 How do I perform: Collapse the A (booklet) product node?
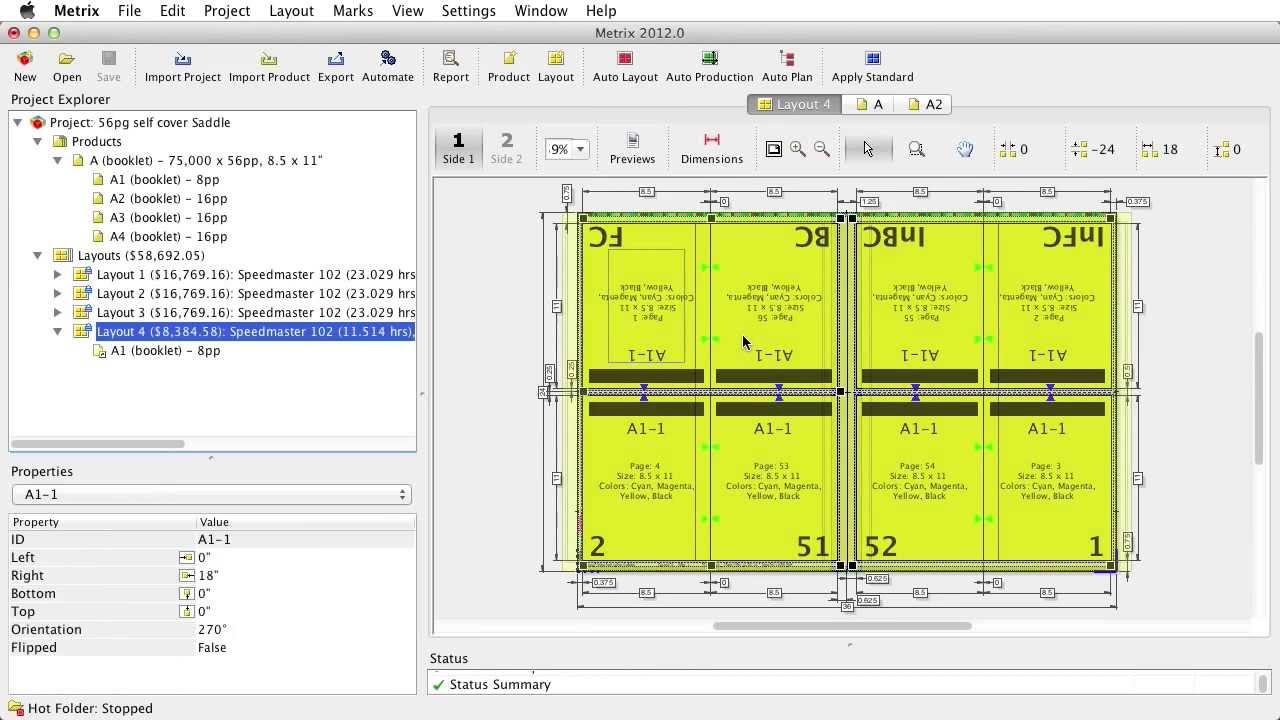click(x=57, y=160)
